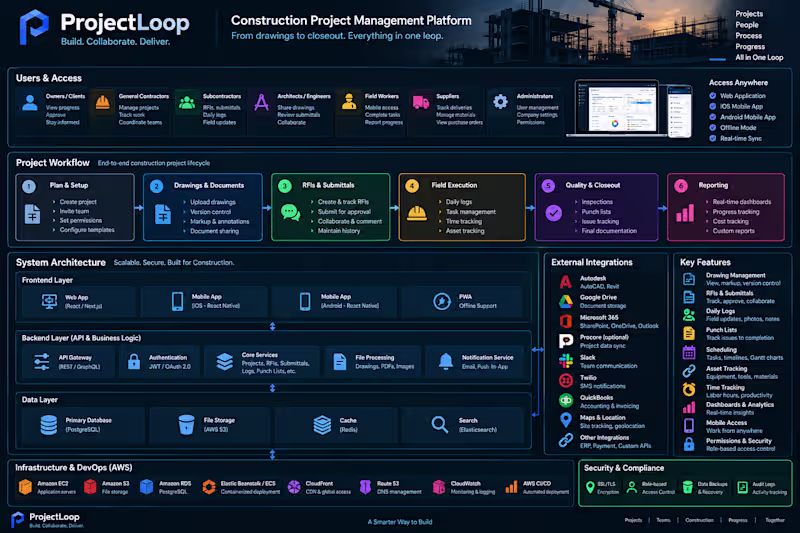Click the "Elastic Beanstalk / ECS" label
This screenshot has height=533, width=800.
point(248,484)
